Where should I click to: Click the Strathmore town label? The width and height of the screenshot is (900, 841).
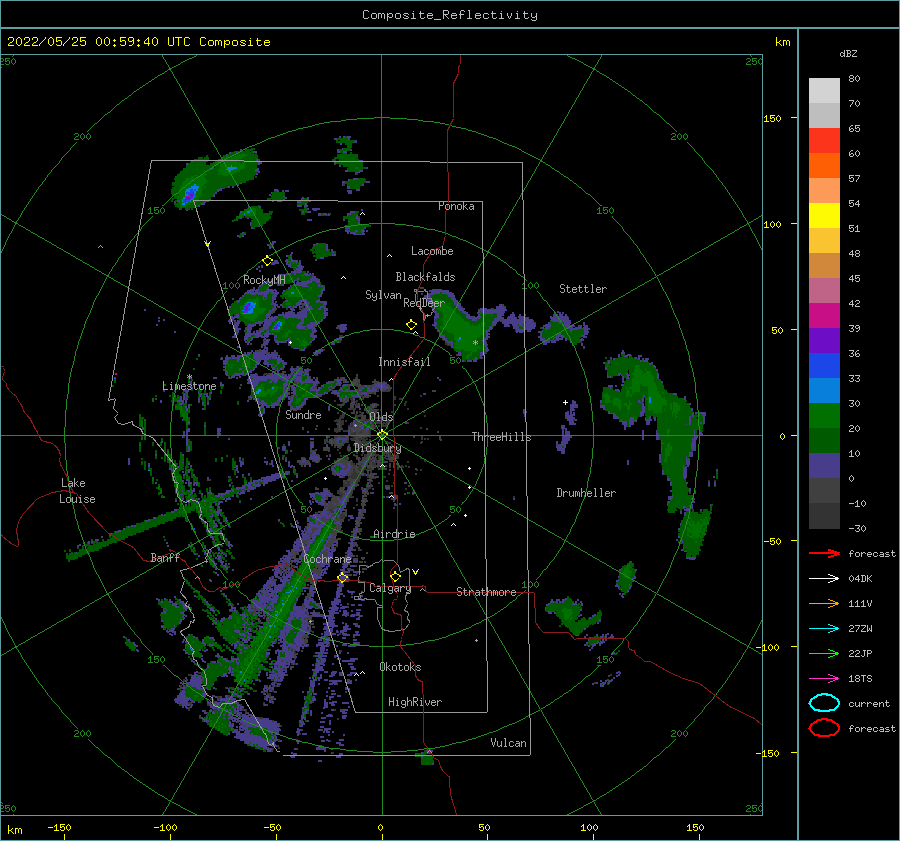(486, 592)
